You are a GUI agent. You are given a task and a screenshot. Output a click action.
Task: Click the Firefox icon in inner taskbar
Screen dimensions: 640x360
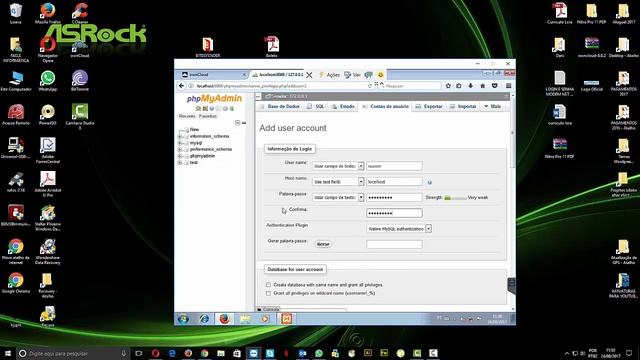224,319
